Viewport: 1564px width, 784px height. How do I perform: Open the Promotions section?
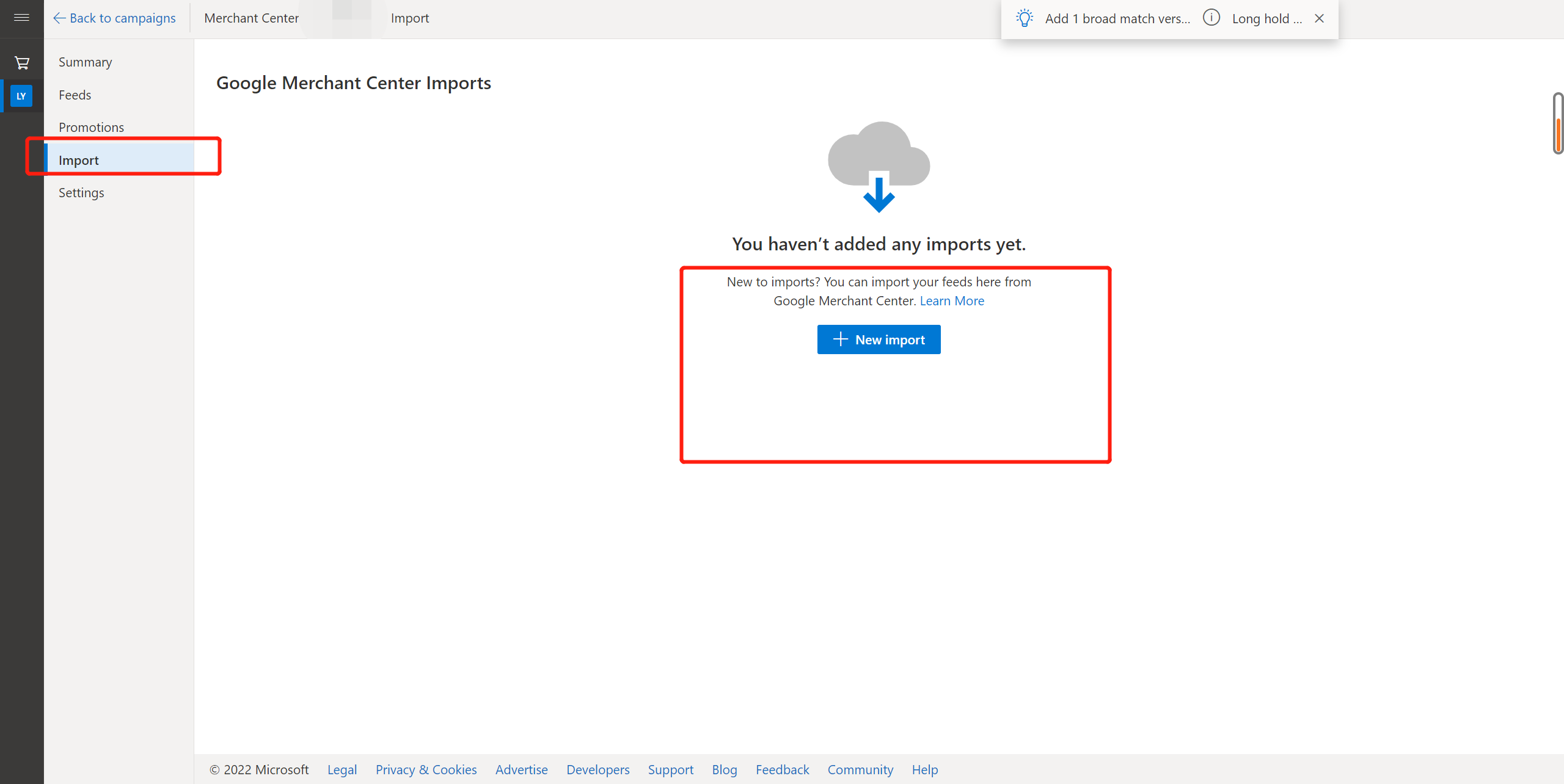point(91,127)
